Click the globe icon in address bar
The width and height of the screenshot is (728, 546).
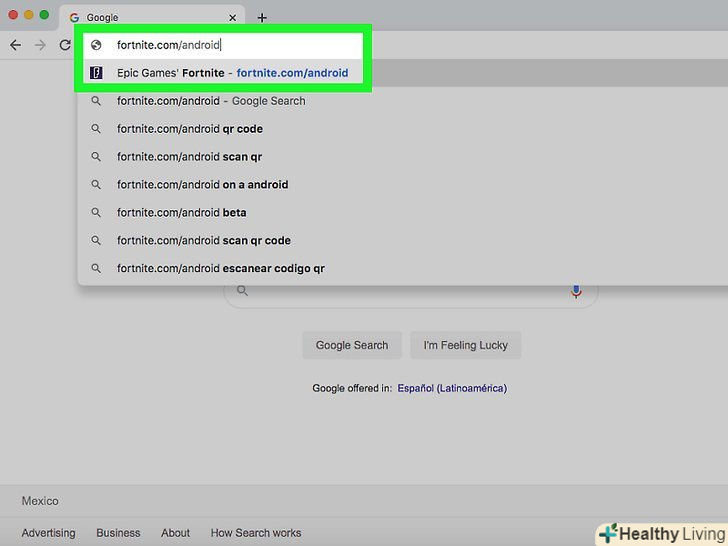click(96, 45)
